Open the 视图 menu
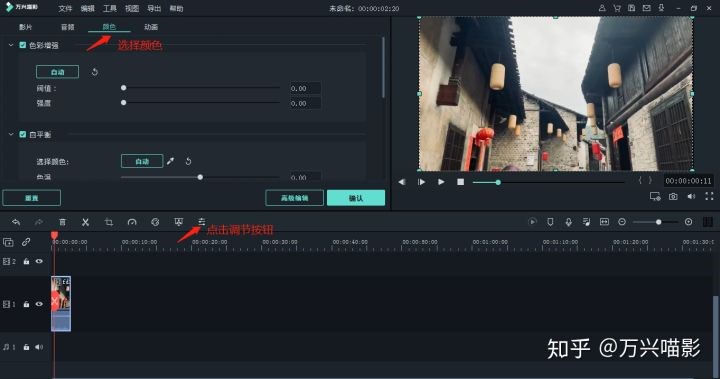The width and height of the screenshot is (720, 379). coord(132,8)
